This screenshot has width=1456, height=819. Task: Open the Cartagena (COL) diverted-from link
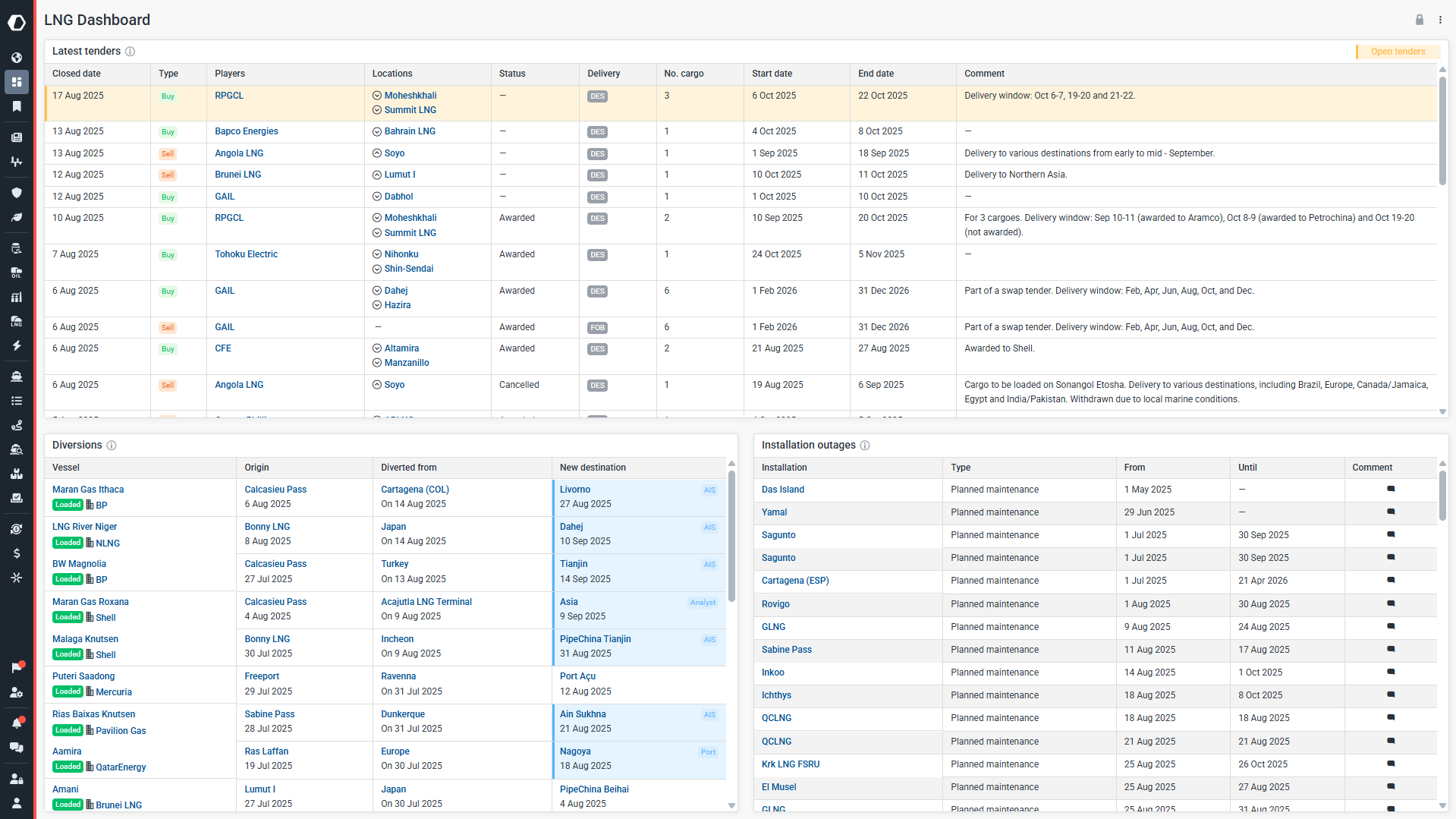coord(415,490)
